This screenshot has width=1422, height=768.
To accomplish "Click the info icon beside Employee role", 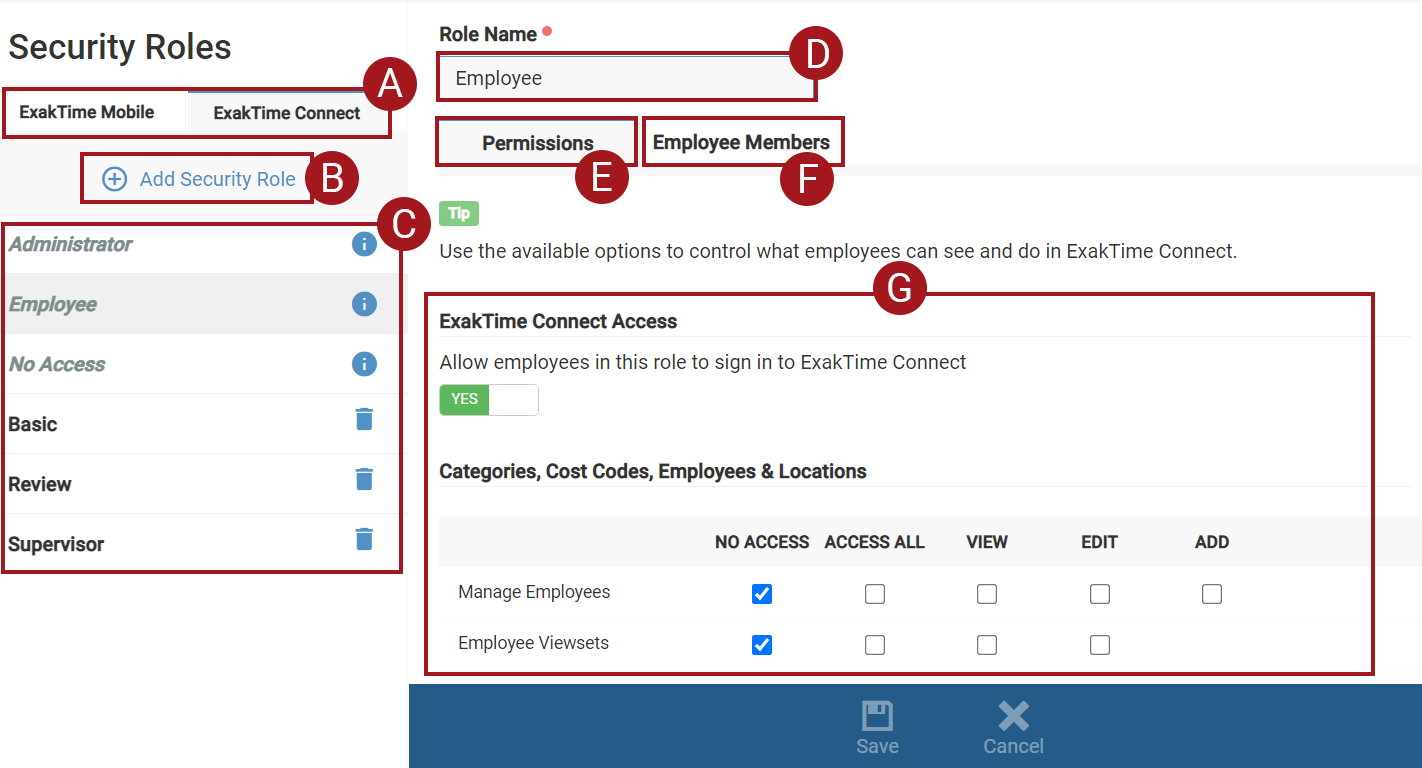I will pos(364,304).
